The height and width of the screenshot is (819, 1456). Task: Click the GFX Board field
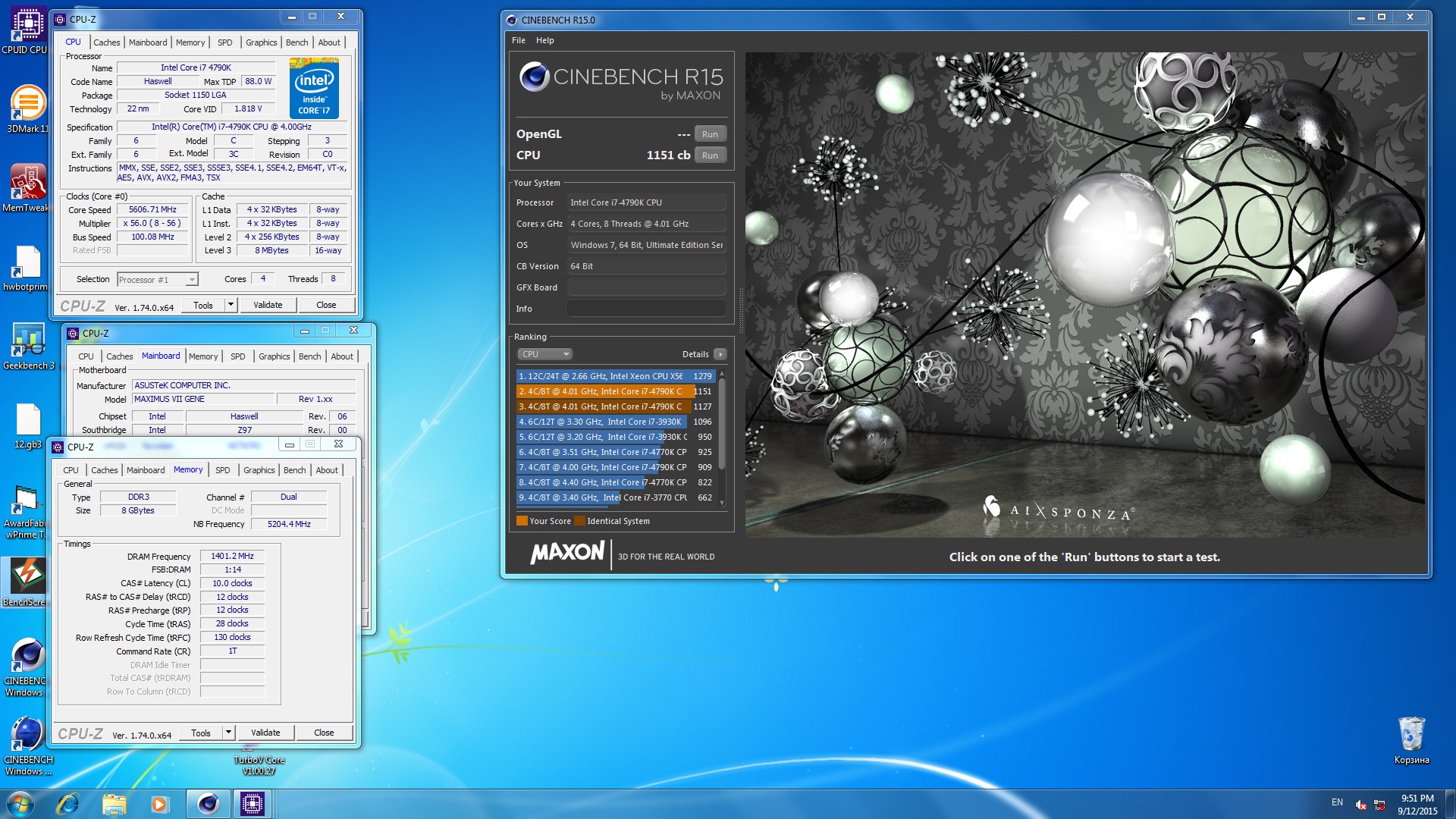coord(647,287)
